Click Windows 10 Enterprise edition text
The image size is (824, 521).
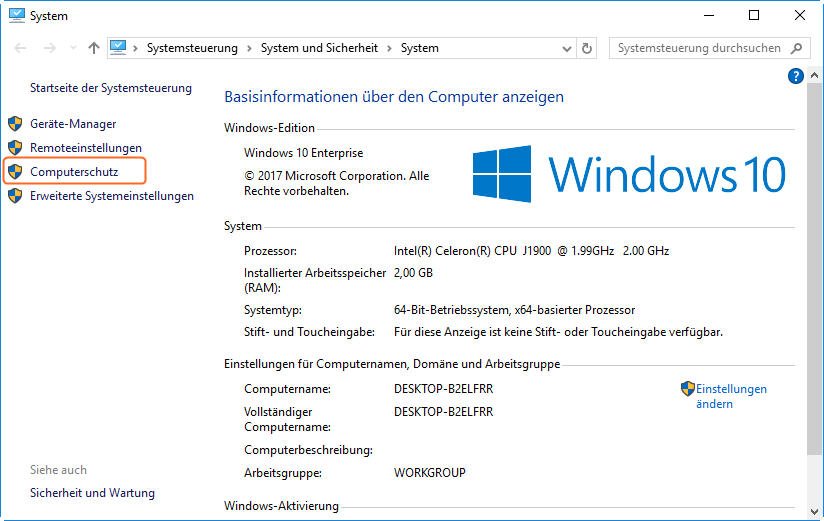click(x=303, y=153)
